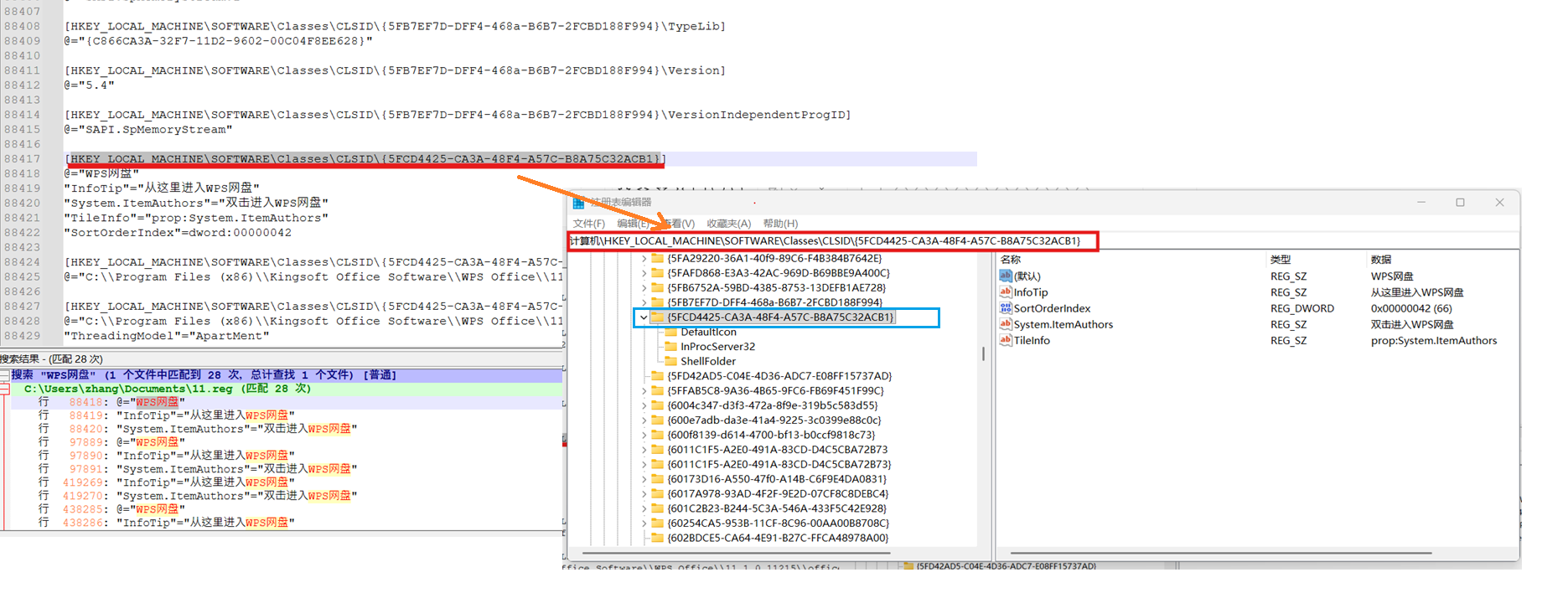The image size is (1568, 593).
Task: Click folder icon of {5FFAB5C8-9A36-4B65-9FC6-FB69F451F99C}
Action: (x=658, y=391)
